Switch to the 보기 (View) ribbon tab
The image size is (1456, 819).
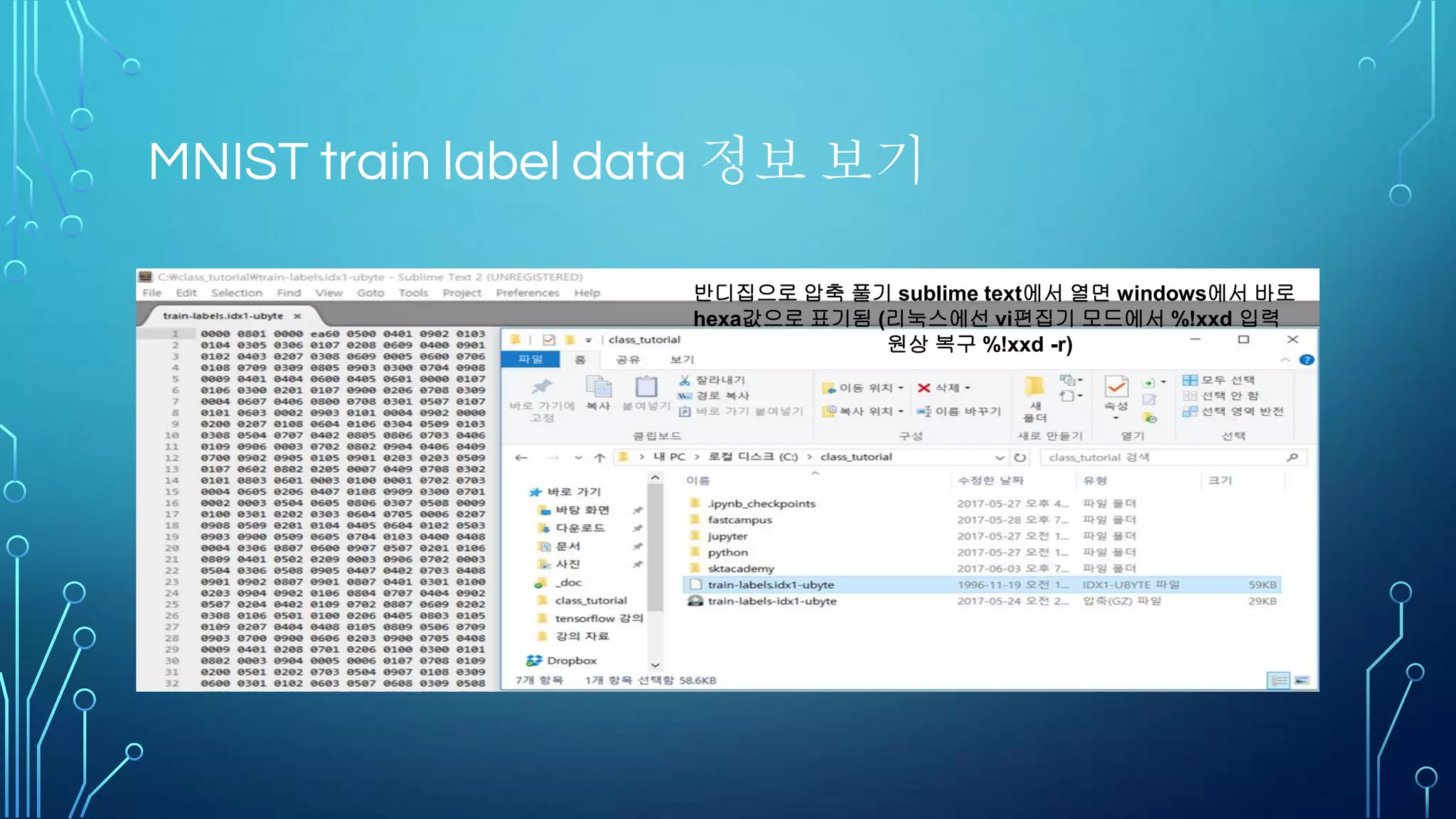coord(682,360)
